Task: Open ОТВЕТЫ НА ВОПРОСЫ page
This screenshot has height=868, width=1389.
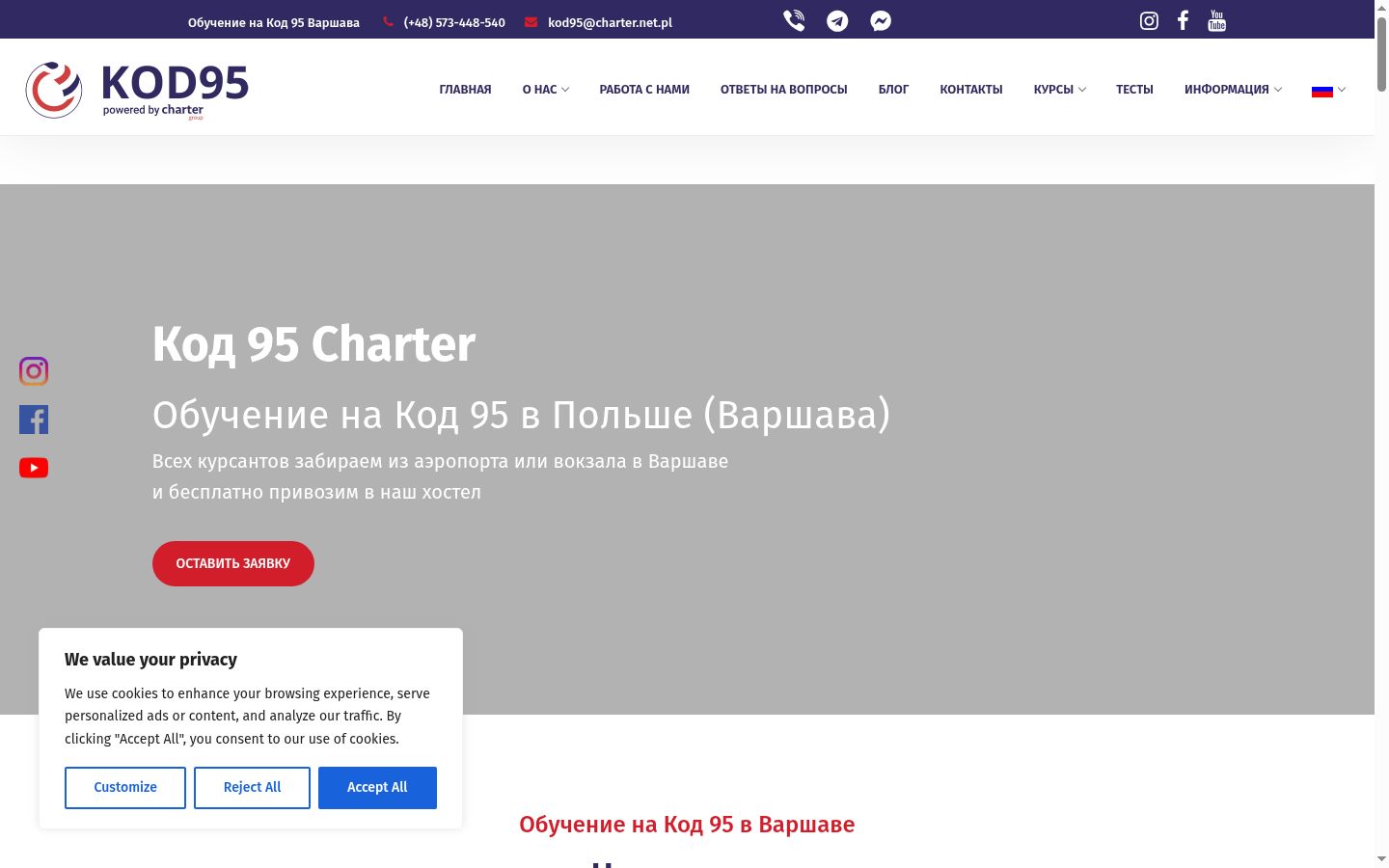Action: 783,90
